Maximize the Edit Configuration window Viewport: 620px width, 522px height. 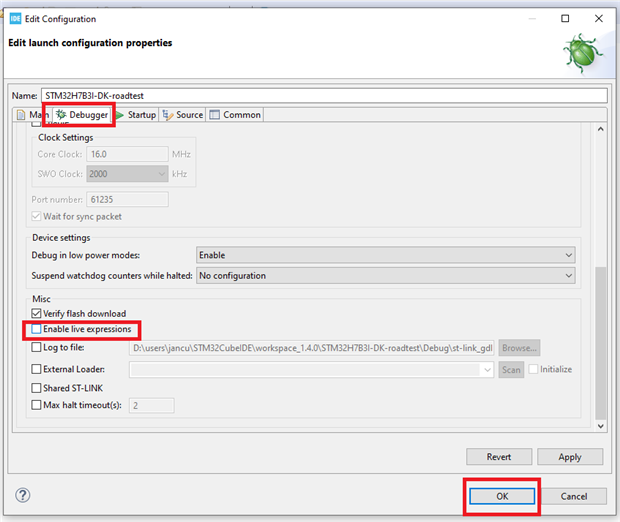[x=565, y=19]
